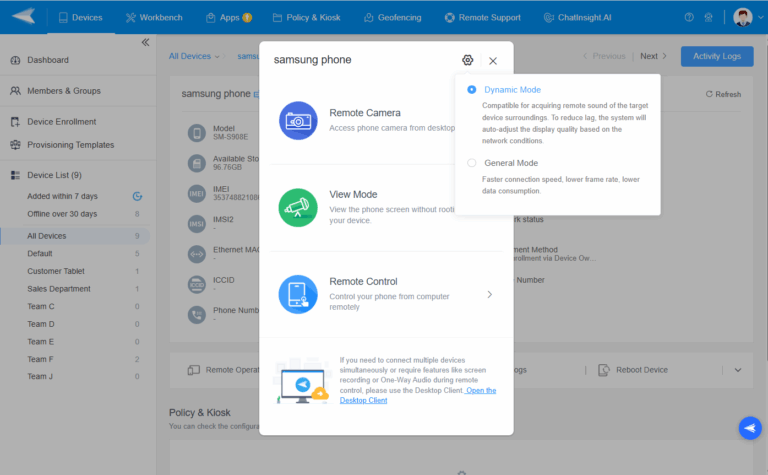Screen dimensions: 768x475
Task: Click the customer service headset icon
Action: tap(708, 18)
